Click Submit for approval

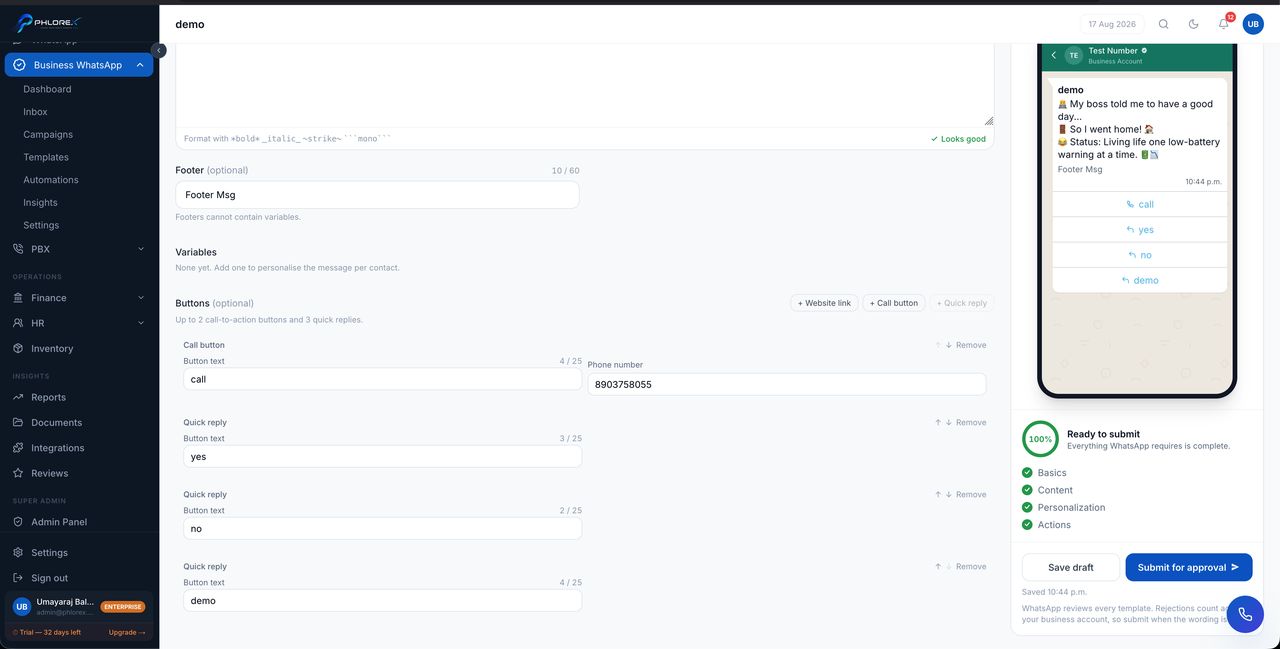tap(1189, 567)
